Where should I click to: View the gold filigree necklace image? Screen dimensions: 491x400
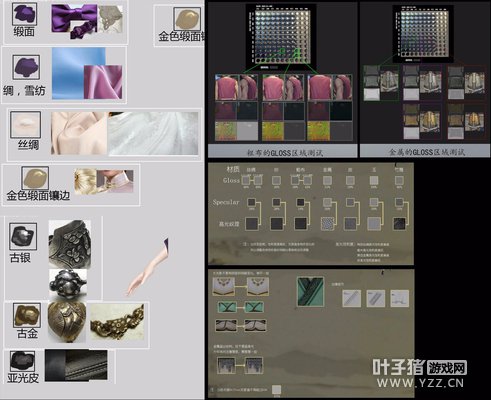coord(117,321)
